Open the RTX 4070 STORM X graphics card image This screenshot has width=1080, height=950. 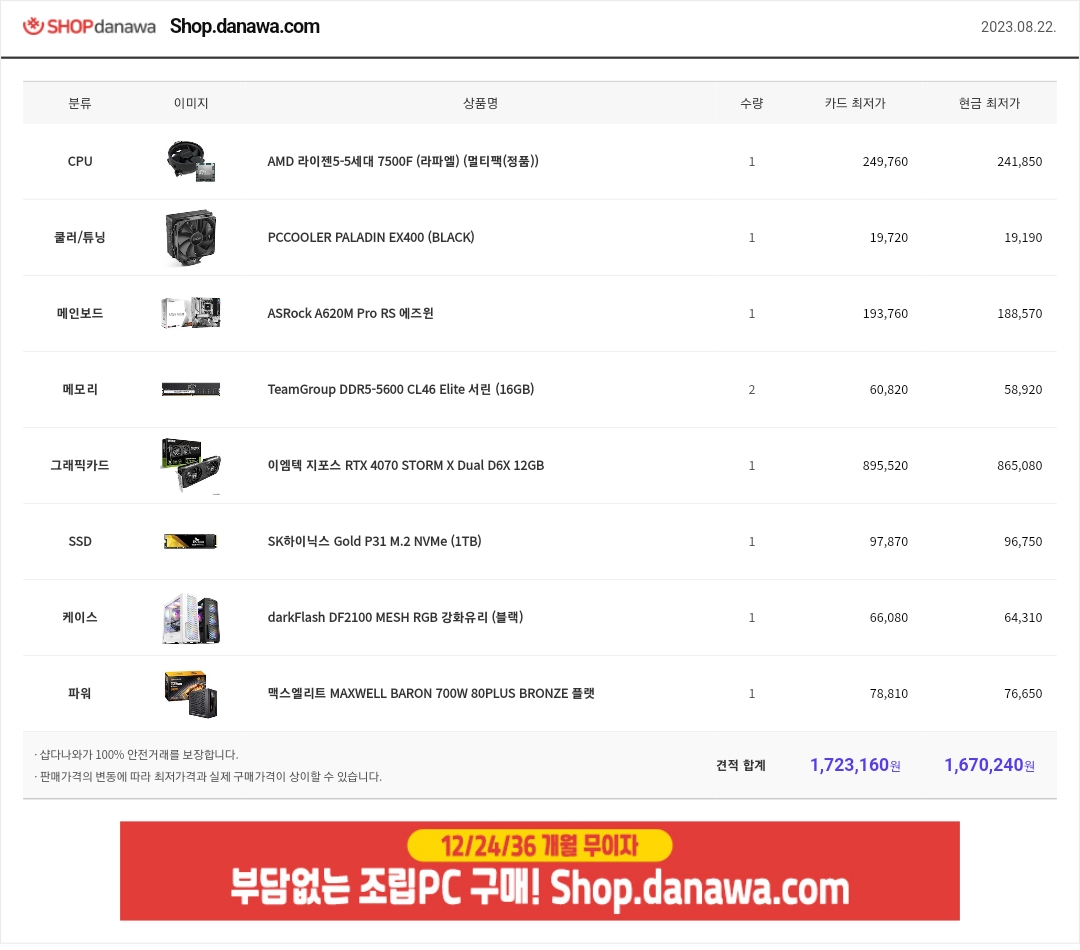(191, 466)
